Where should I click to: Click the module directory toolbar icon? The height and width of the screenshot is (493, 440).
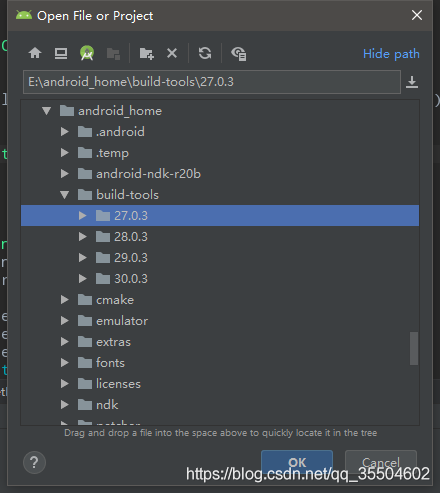pos(113,53)
